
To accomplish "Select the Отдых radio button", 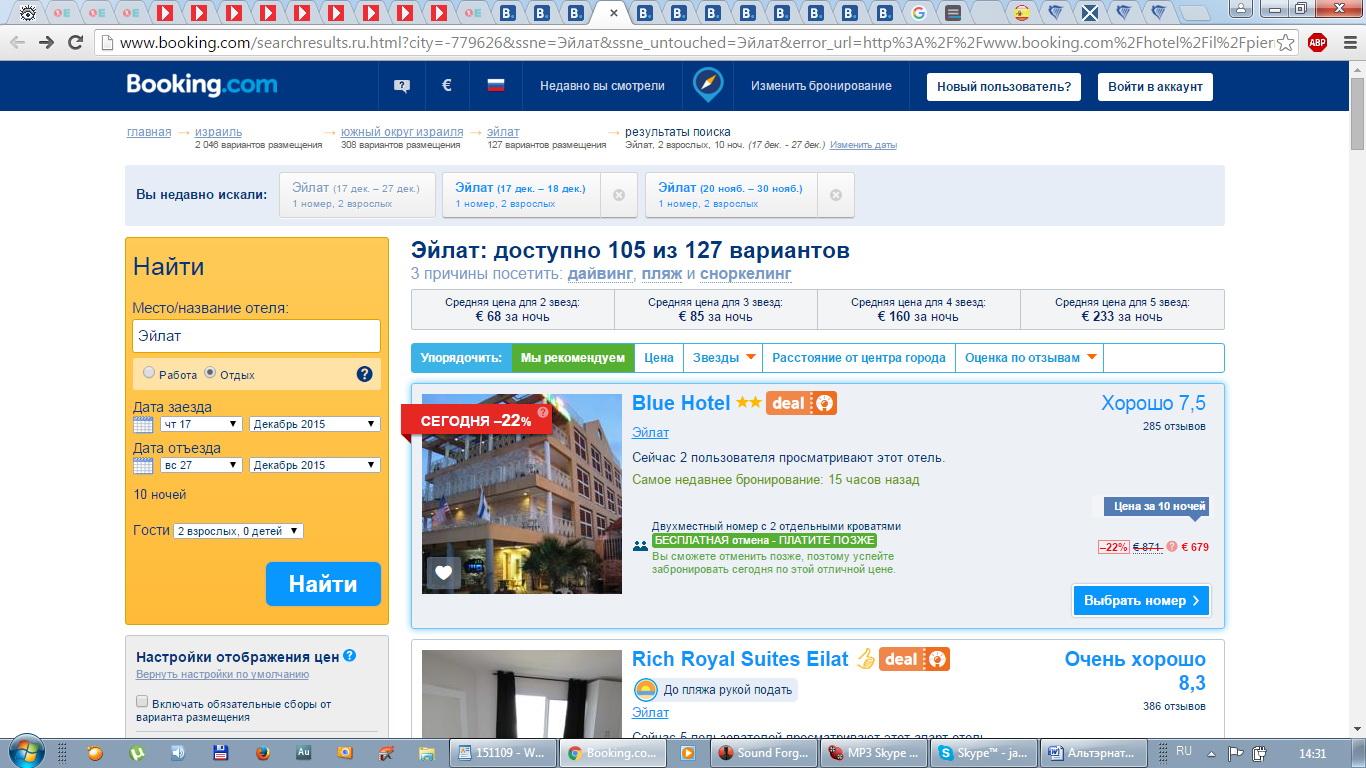I will click(210, 373).
